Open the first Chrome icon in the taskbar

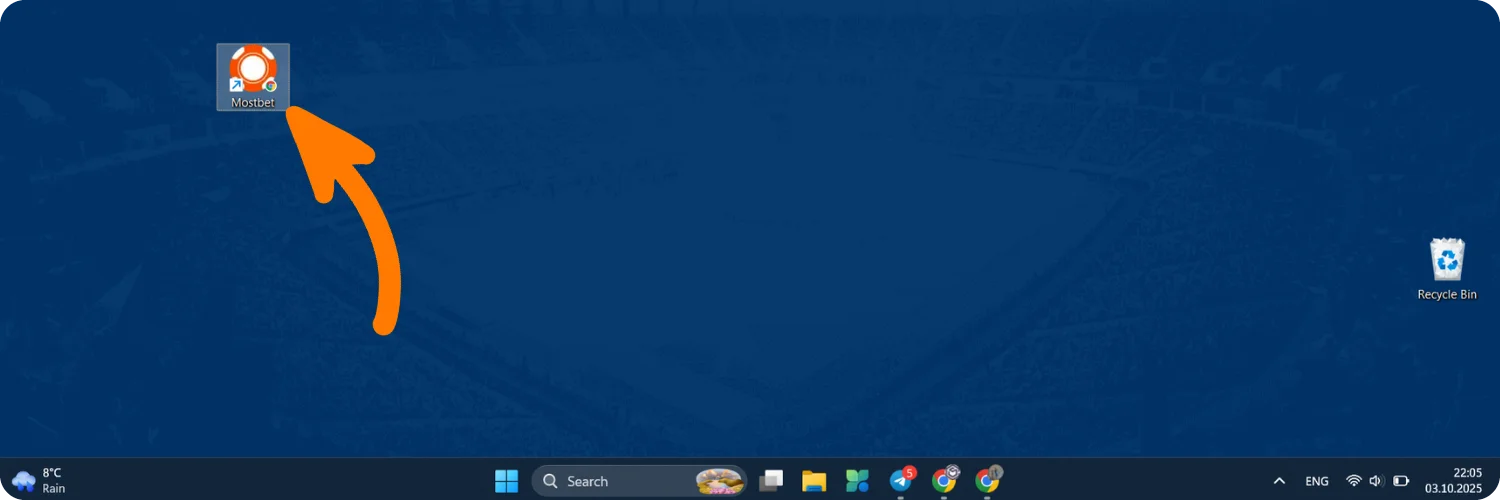[944, 480]
